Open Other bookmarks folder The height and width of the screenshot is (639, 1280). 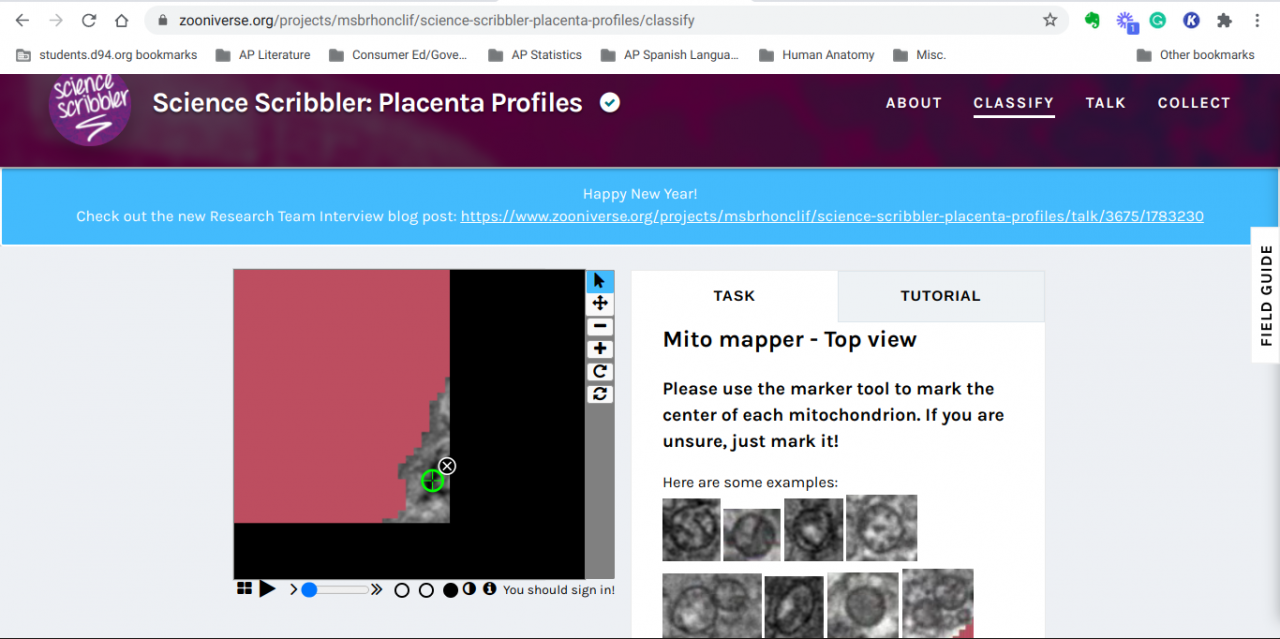click(x=1196, y=55)
